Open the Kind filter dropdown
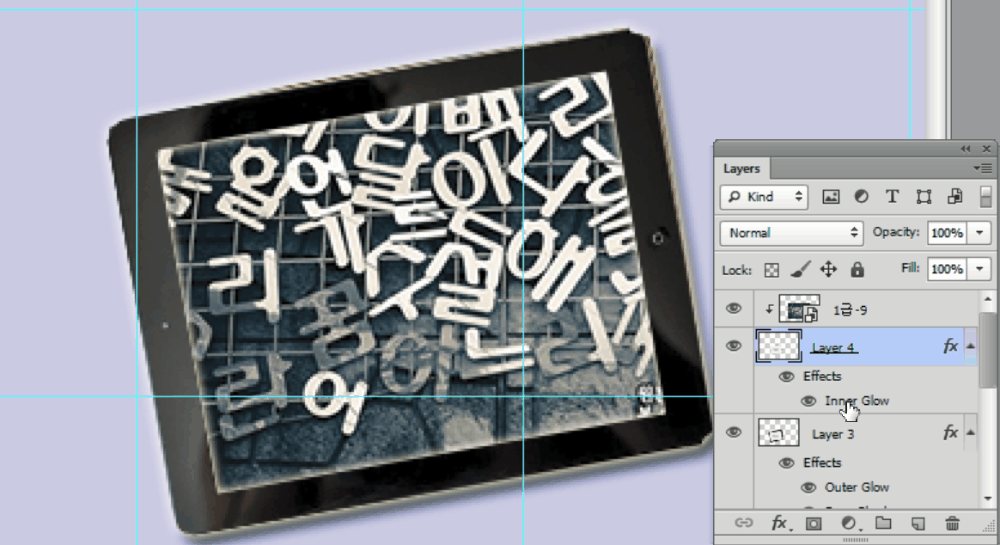 (x=764, y=197)
